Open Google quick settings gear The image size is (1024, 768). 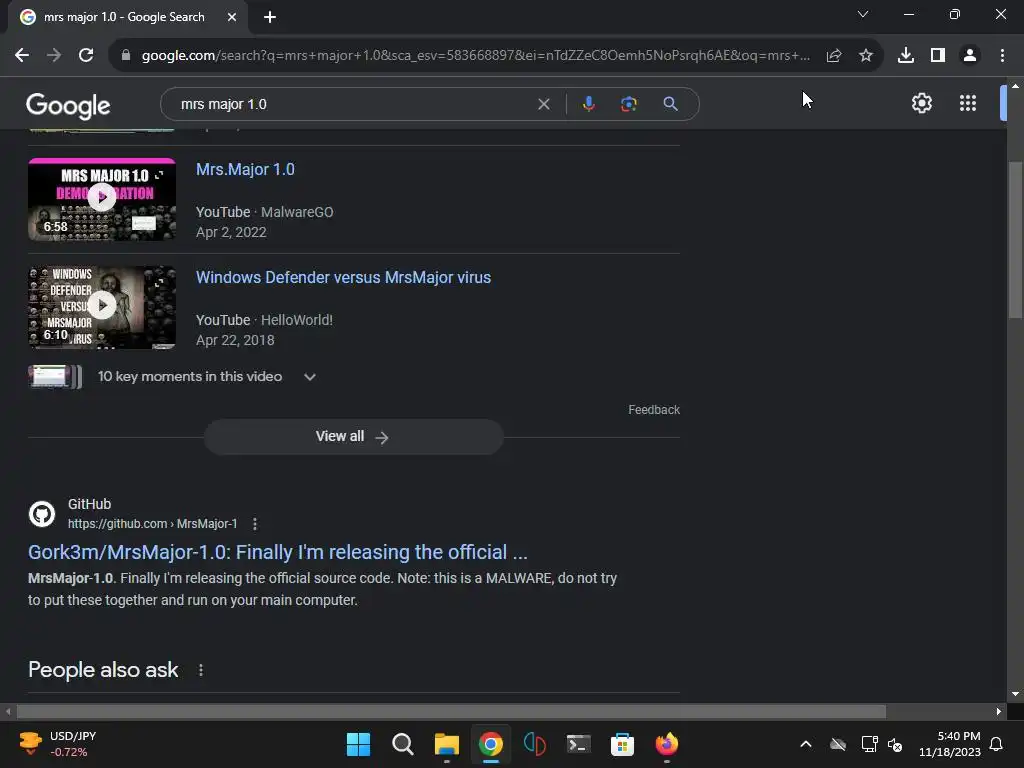pyautogui.click(x=921, y=103)
